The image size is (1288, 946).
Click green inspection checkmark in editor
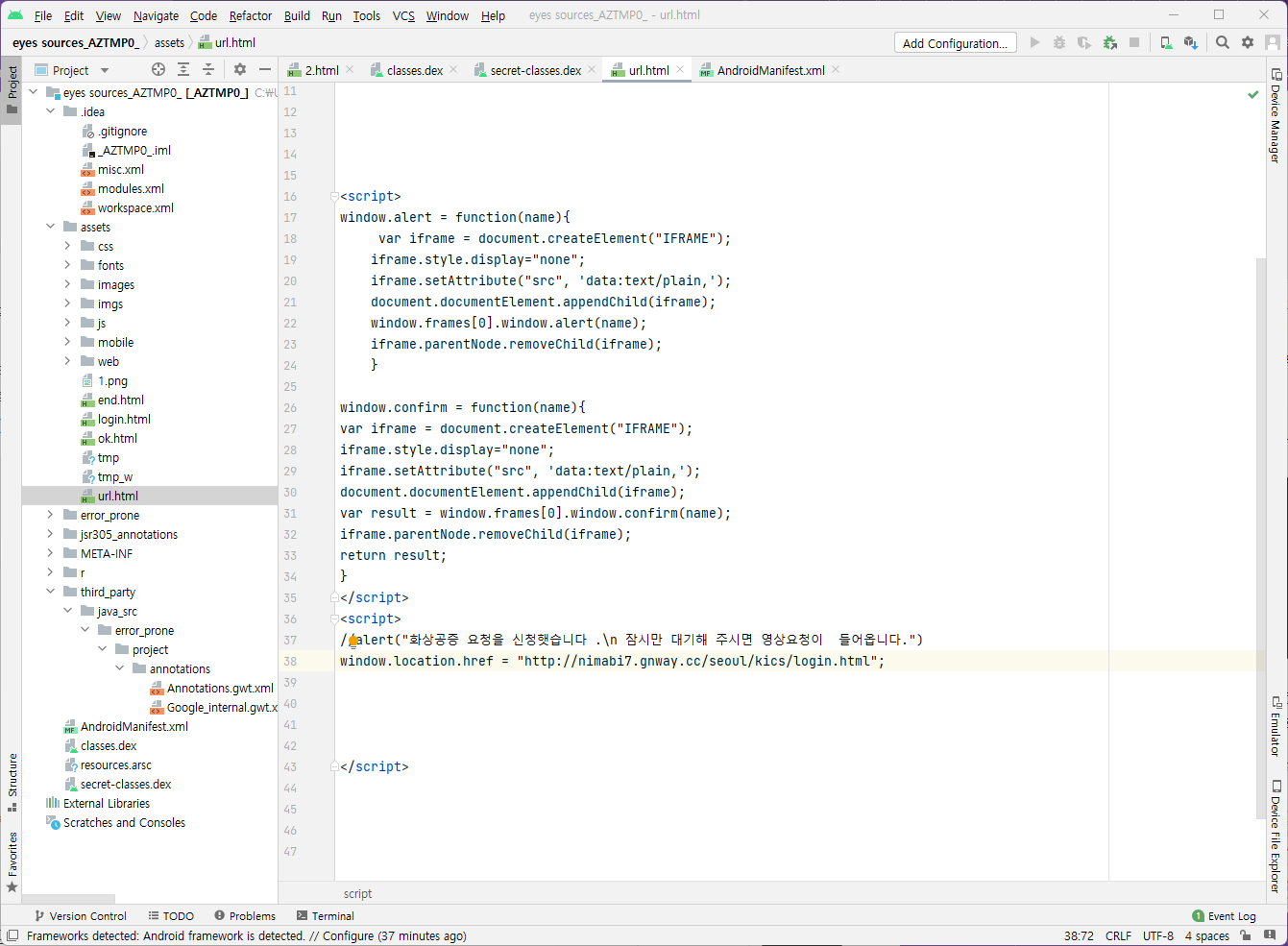(x=1252, y=94)
